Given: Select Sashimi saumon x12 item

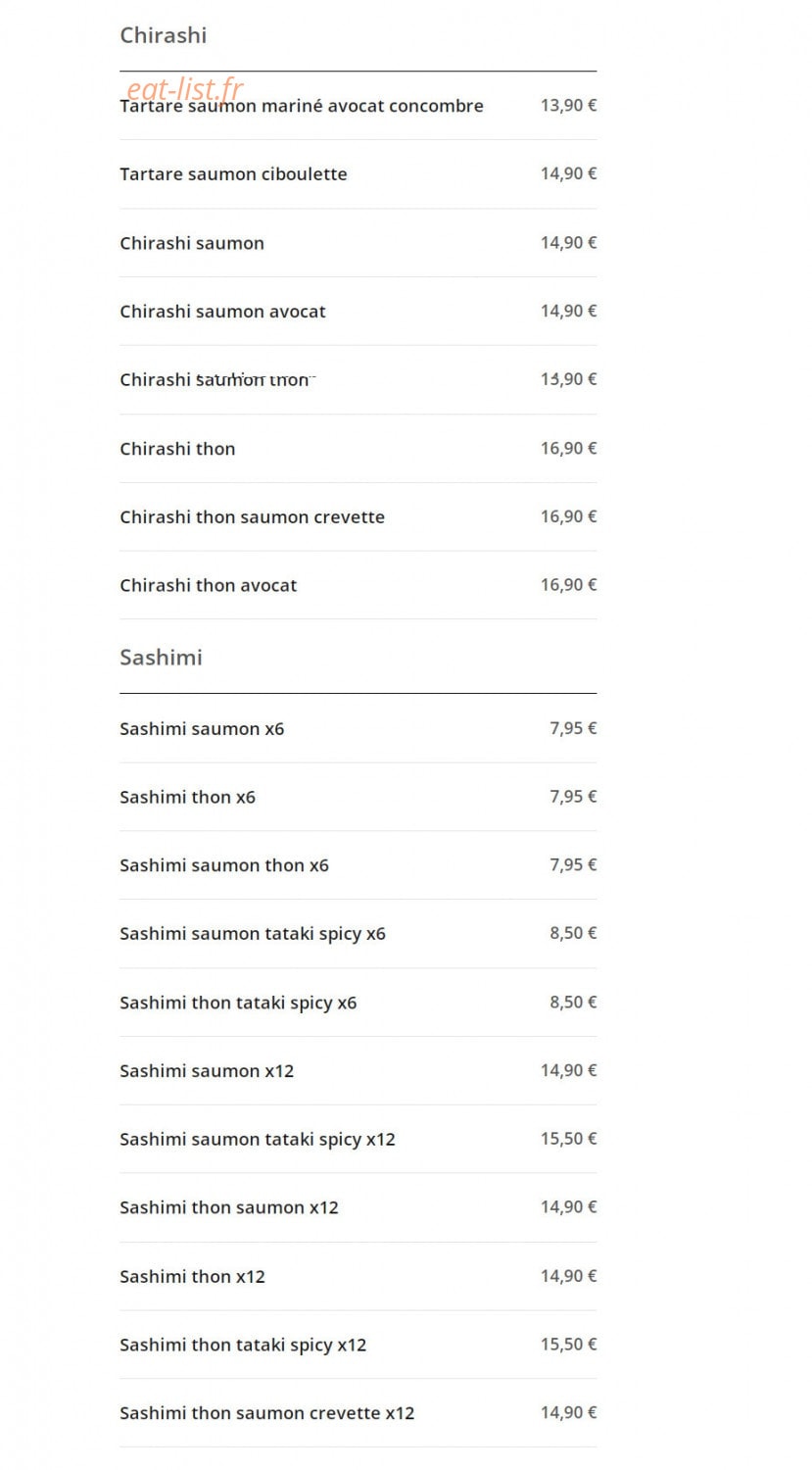Looking at the screenshot, I should [207, 1071].
